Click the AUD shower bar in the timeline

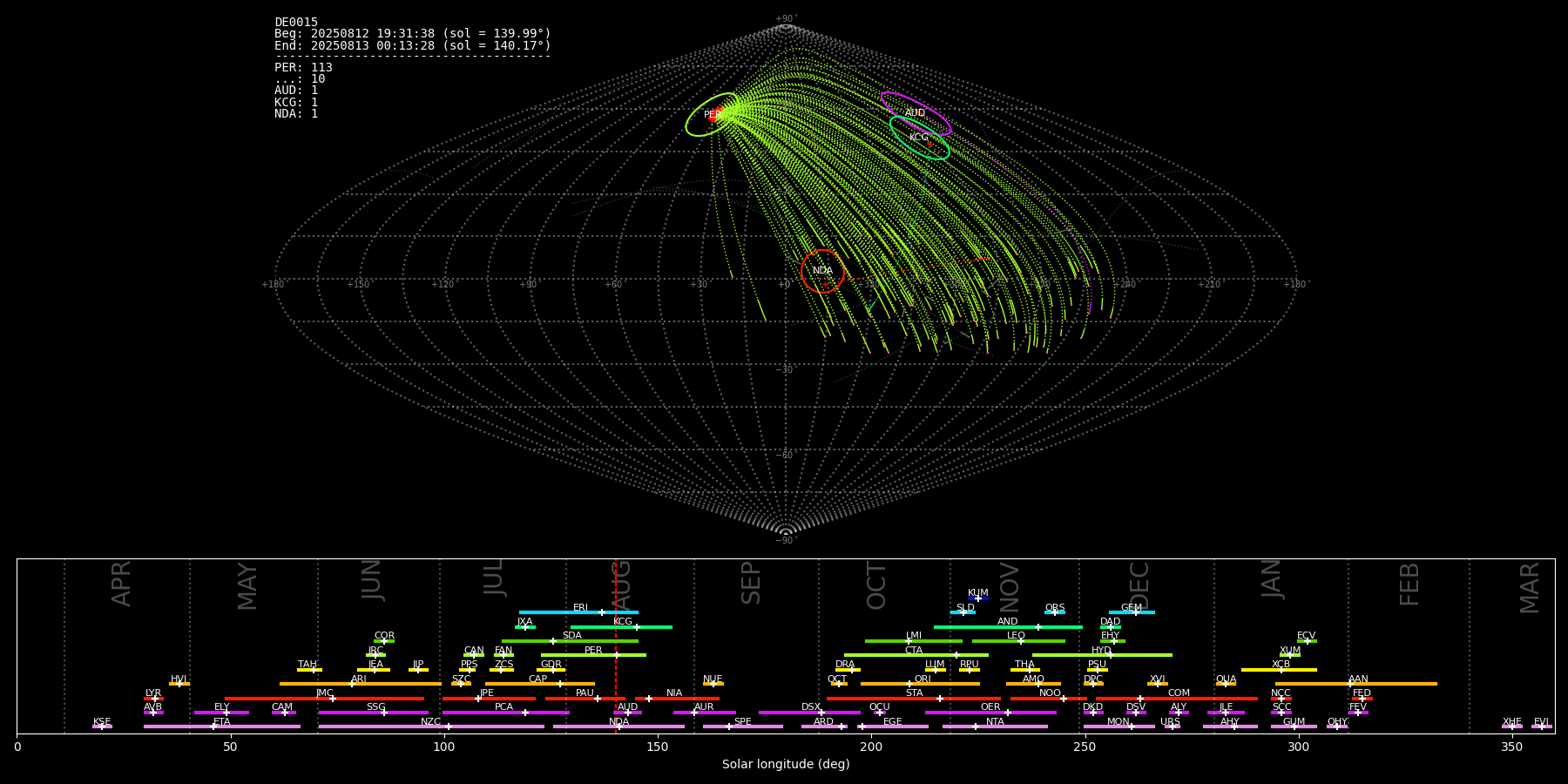(627, 713)
